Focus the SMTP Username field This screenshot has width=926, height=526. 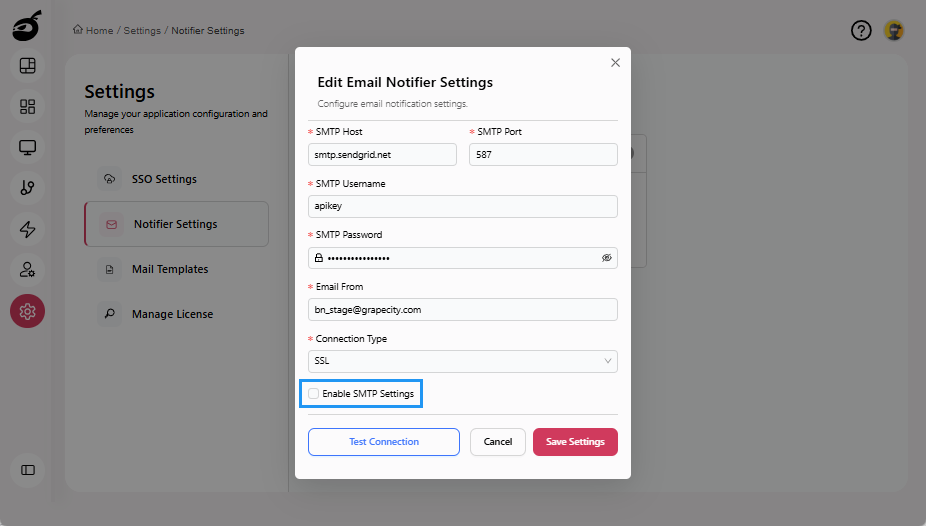click(x=463, y=206)
